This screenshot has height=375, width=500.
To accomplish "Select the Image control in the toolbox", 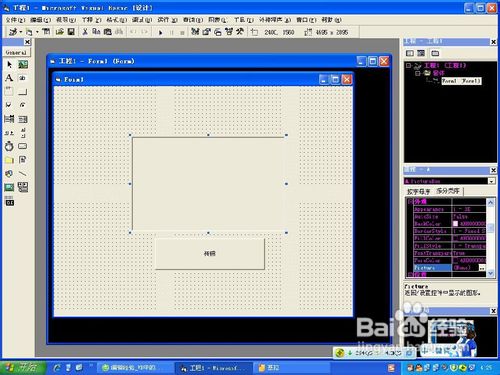I will (x=9, y=187).
